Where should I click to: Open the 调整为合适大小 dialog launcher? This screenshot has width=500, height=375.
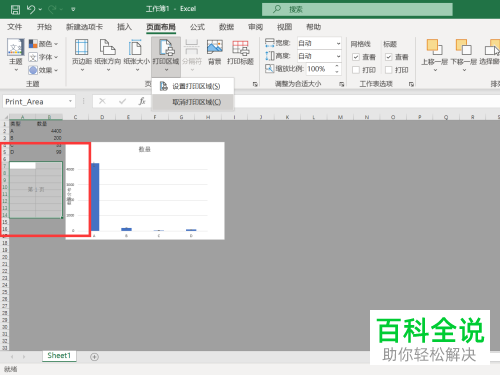tap(341, 84)
